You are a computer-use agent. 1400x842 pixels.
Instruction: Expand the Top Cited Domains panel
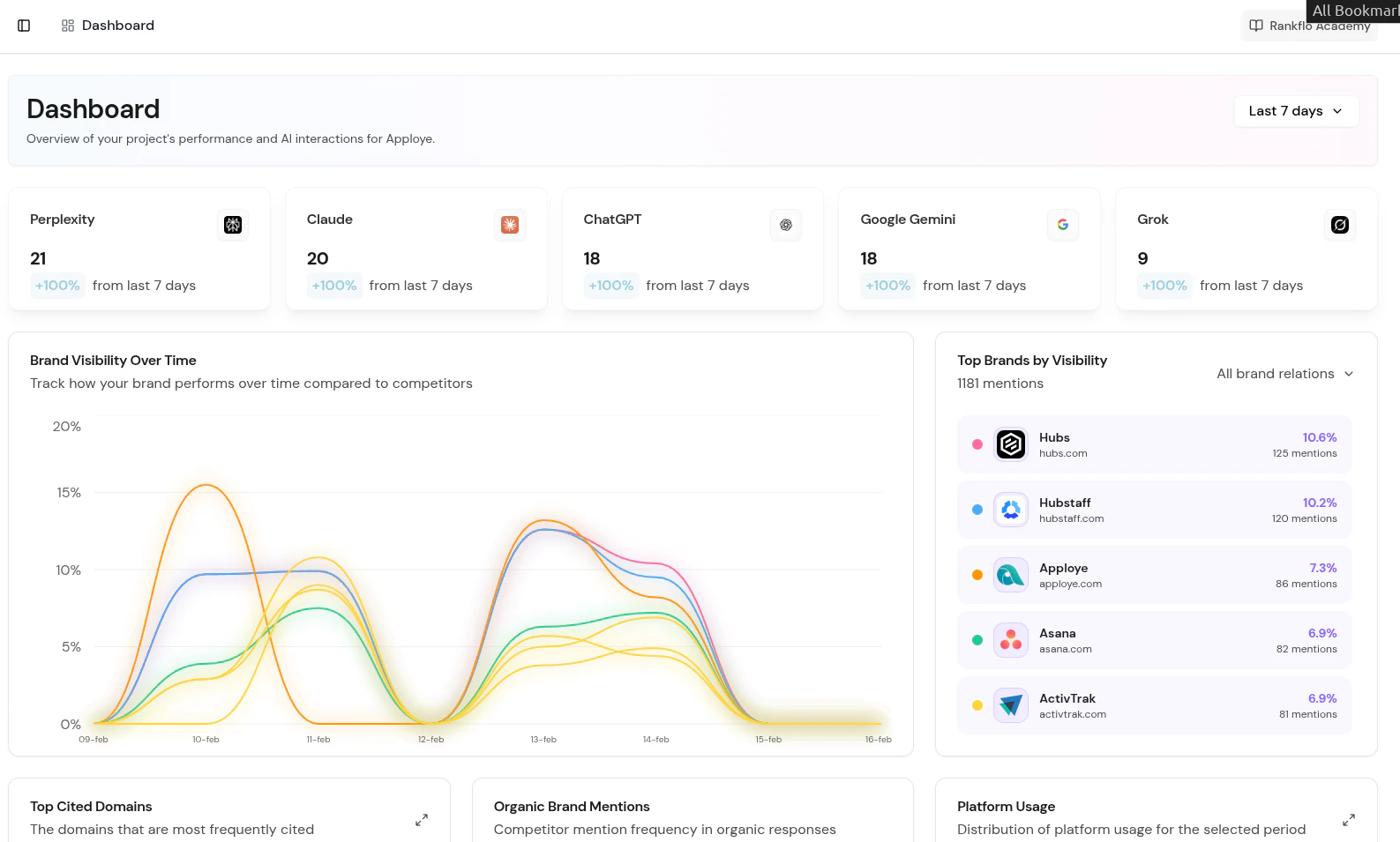click(422, 820)
